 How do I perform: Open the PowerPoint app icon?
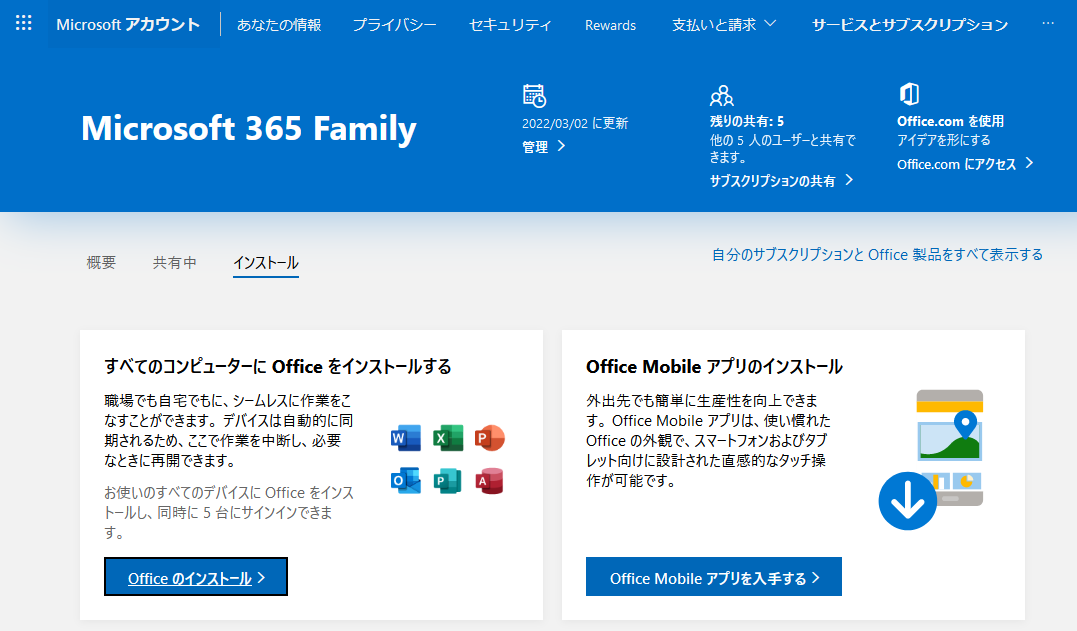(x=489, y=437)
